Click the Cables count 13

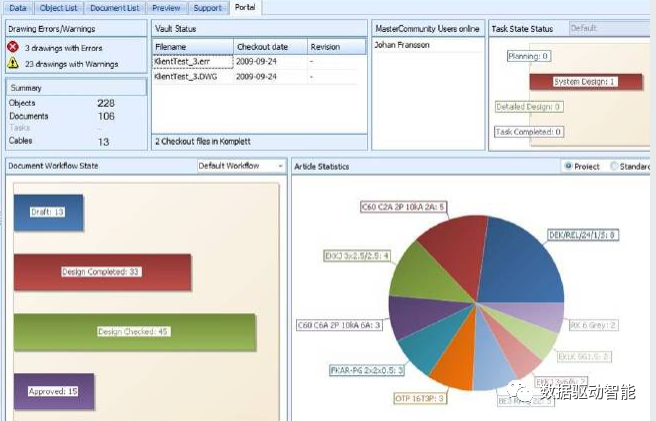103,142
